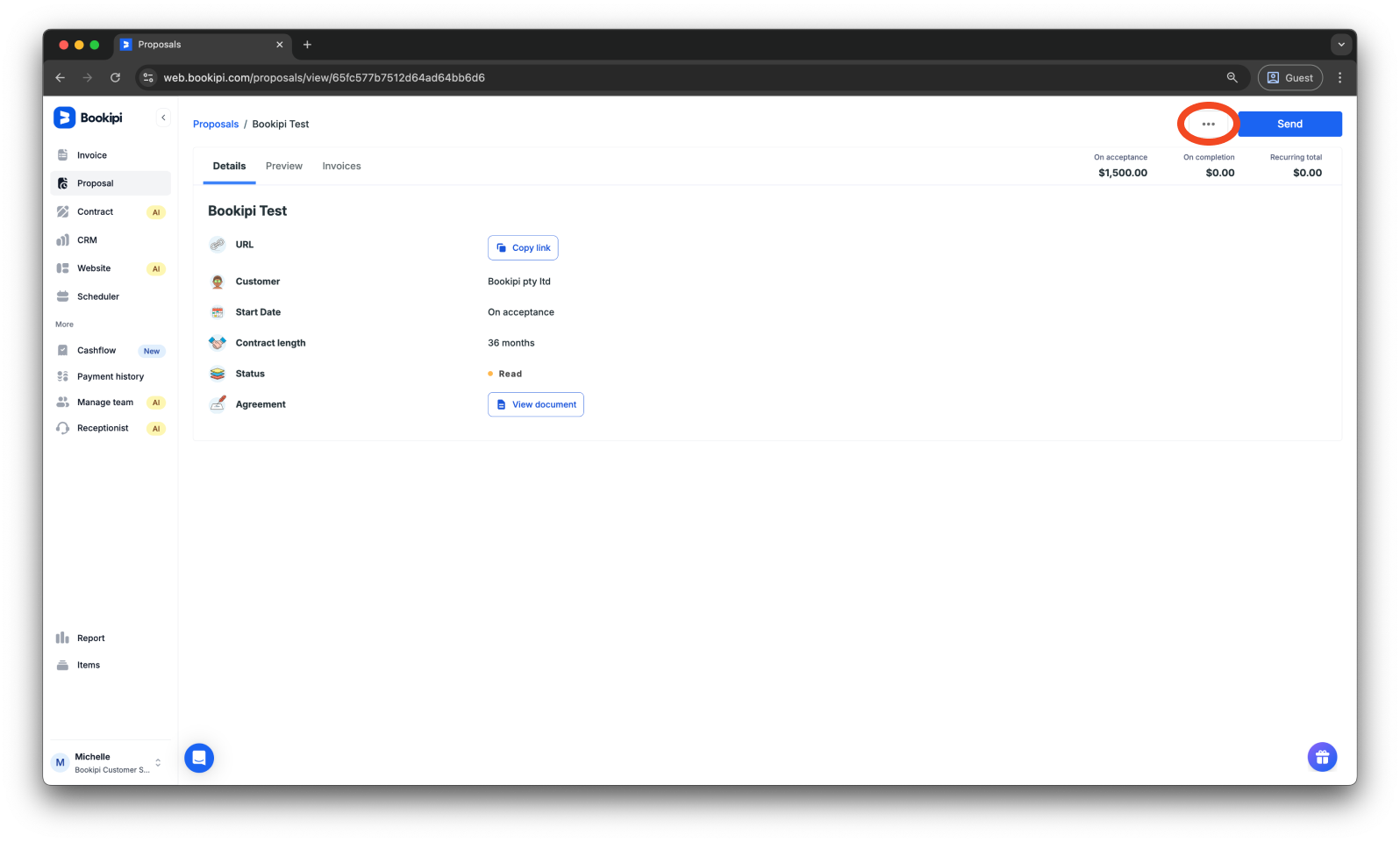The height and width of the screenshot is (842, 1400).
Task: Click the blue Send button
Action: pyautogui.click(x=1289, y=124)
